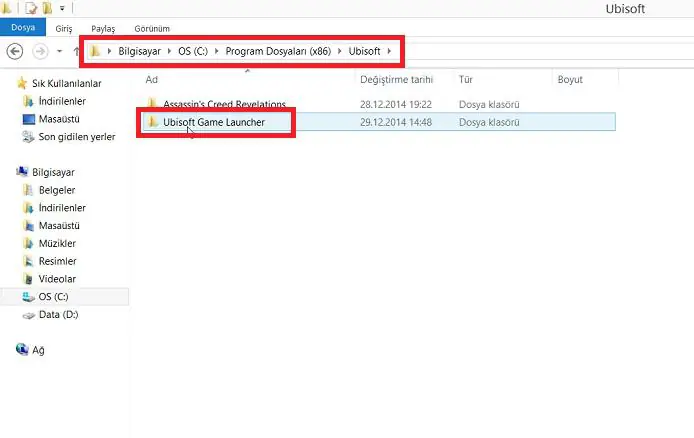Open Ağ network in navigation pane
This screenshot has height=438, width=694.
click(38, 350)
